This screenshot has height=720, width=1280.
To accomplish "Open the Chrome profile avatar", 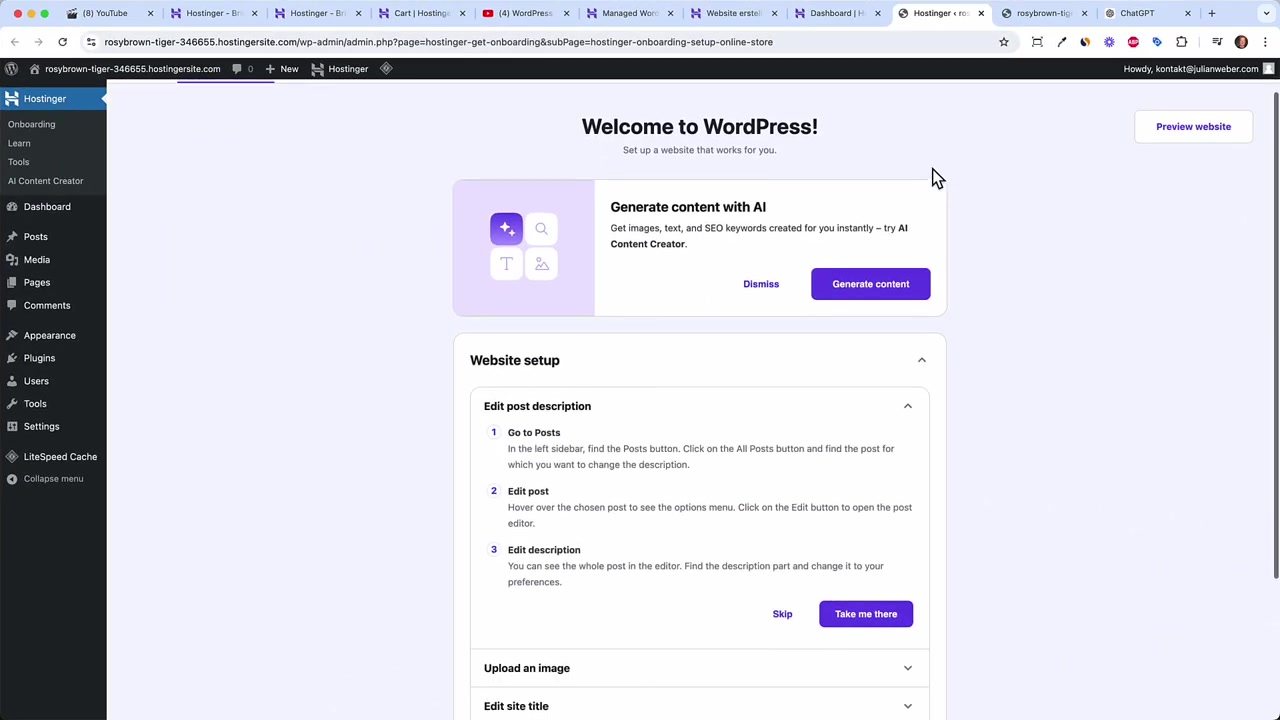I will pyautogui.click(x=1241, y=42).
